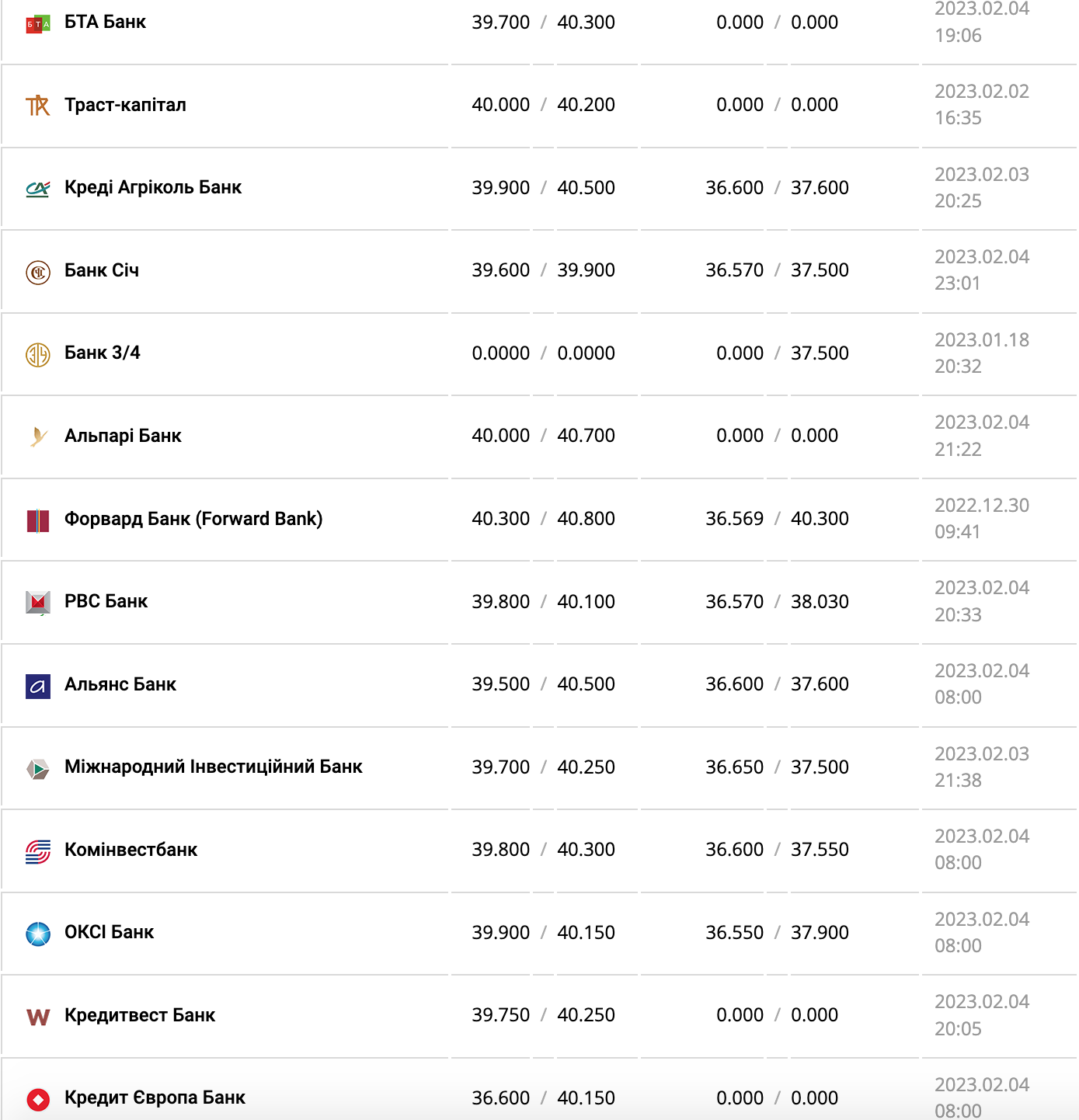This screenshot has height=1120, width=1079.
Task: Click the Банк Січ round logo
Action: click(37, 272)
